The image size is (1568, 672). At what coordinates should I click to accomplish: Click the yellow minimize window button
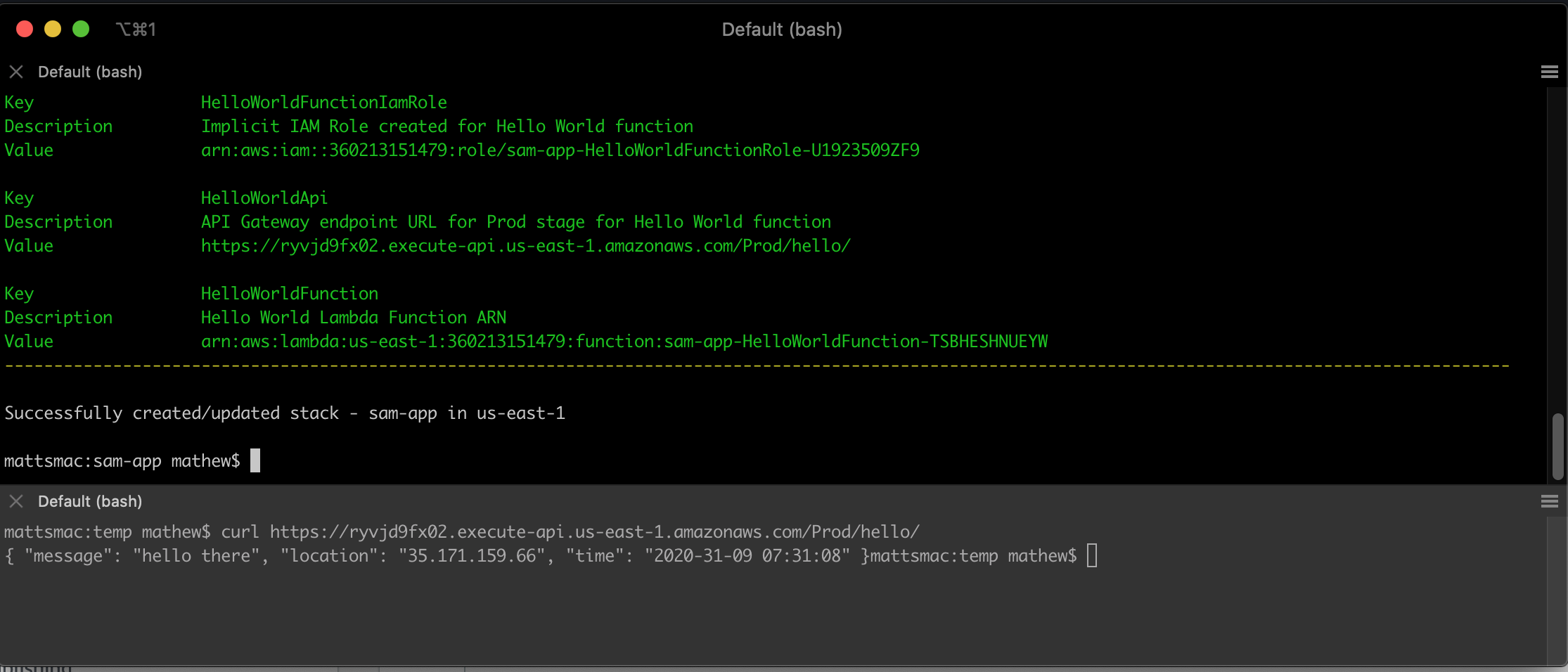point(53,29)
